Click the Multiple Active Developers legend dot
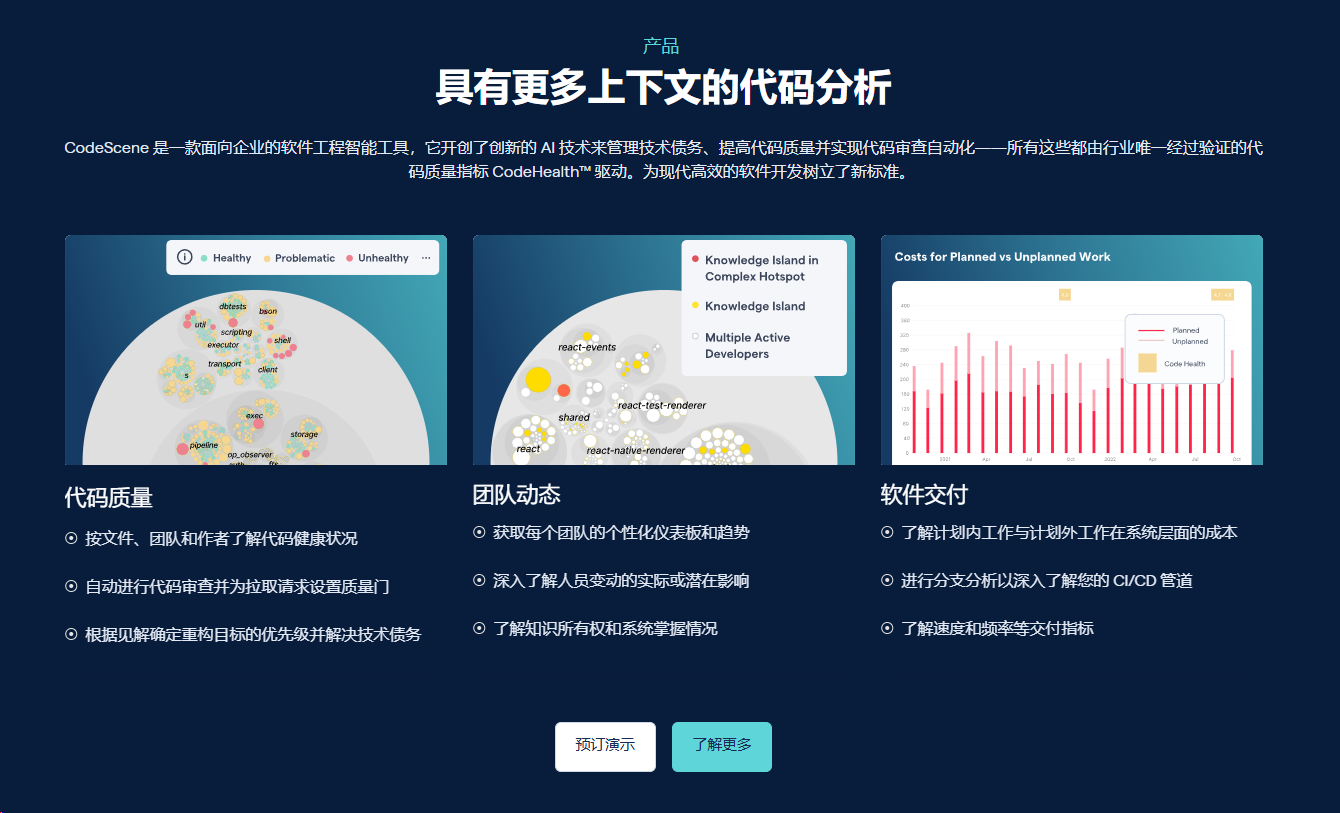Image resolution: width=1340 pixels, height=813 pixels. [695, 337]
